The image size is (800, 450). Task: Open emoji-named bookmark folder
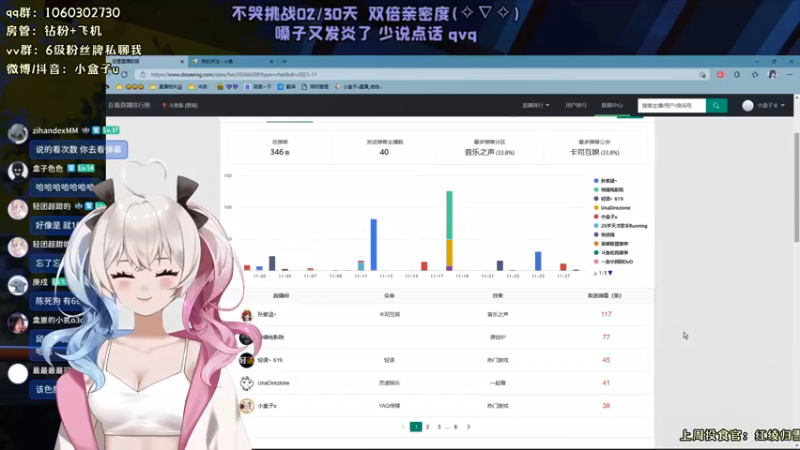coord(130,87)
